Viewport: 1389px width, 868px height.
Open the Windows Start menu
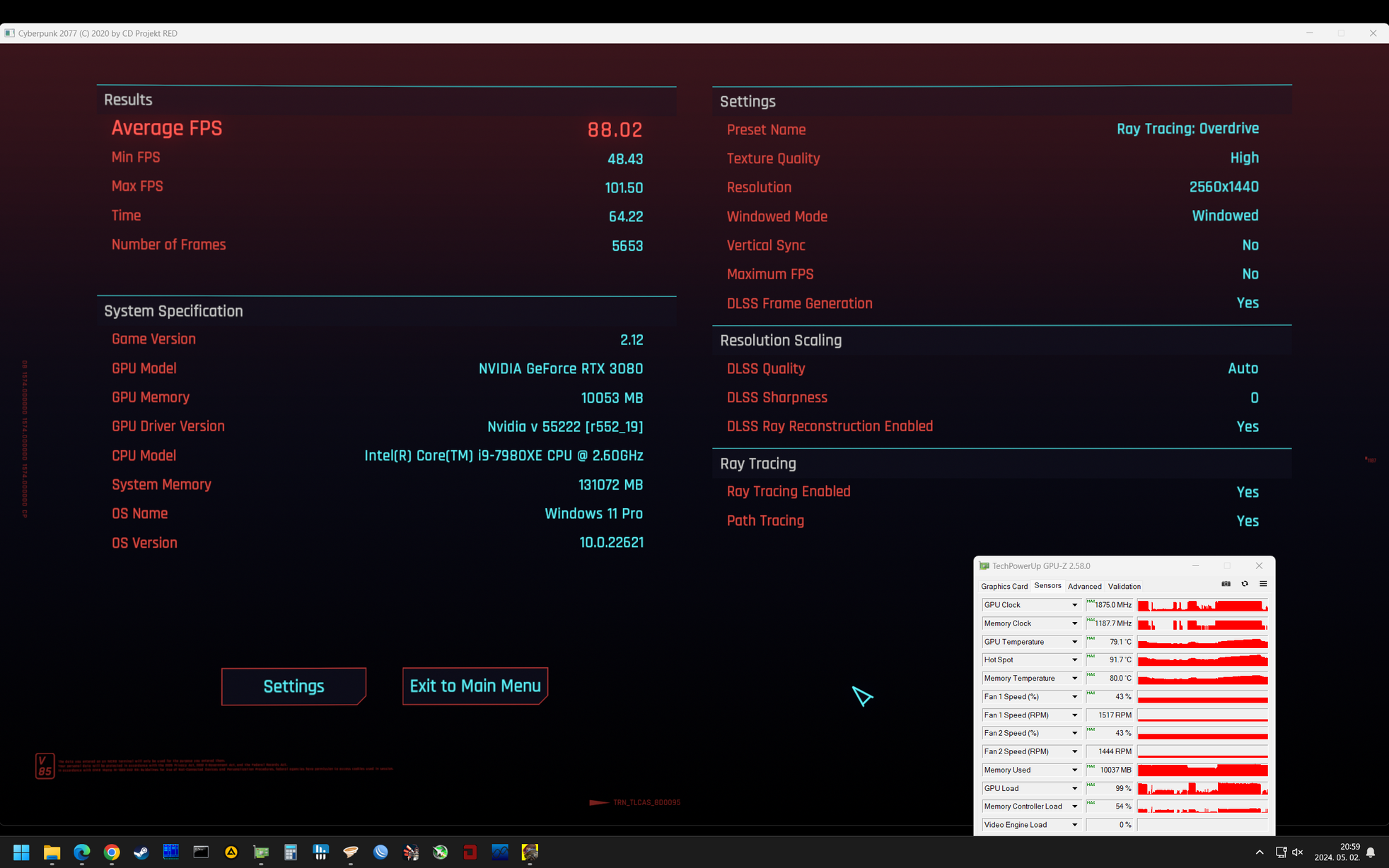tap(21, 852)
